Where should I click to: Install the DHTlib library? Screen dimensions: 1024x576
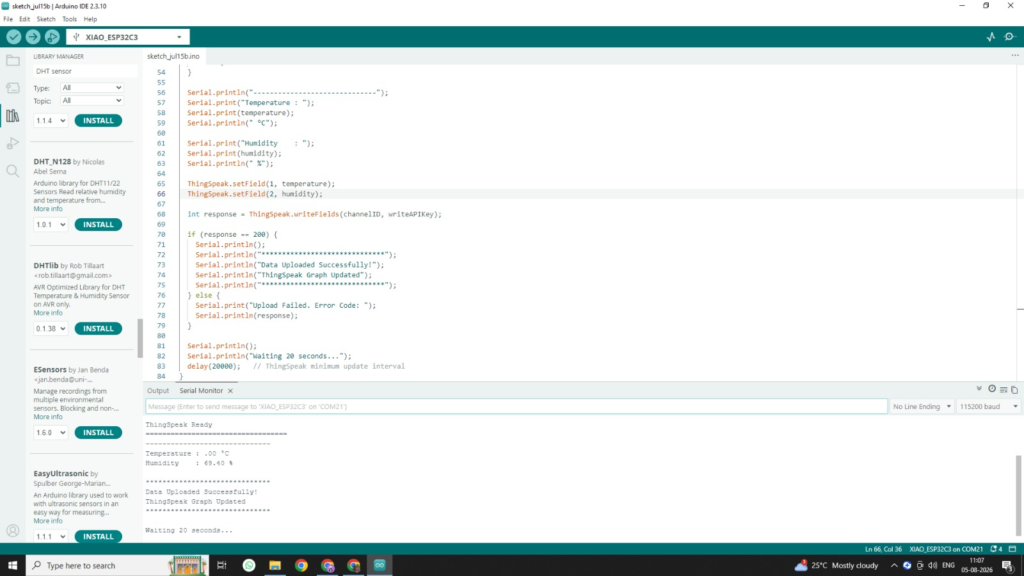coord(98,328)
